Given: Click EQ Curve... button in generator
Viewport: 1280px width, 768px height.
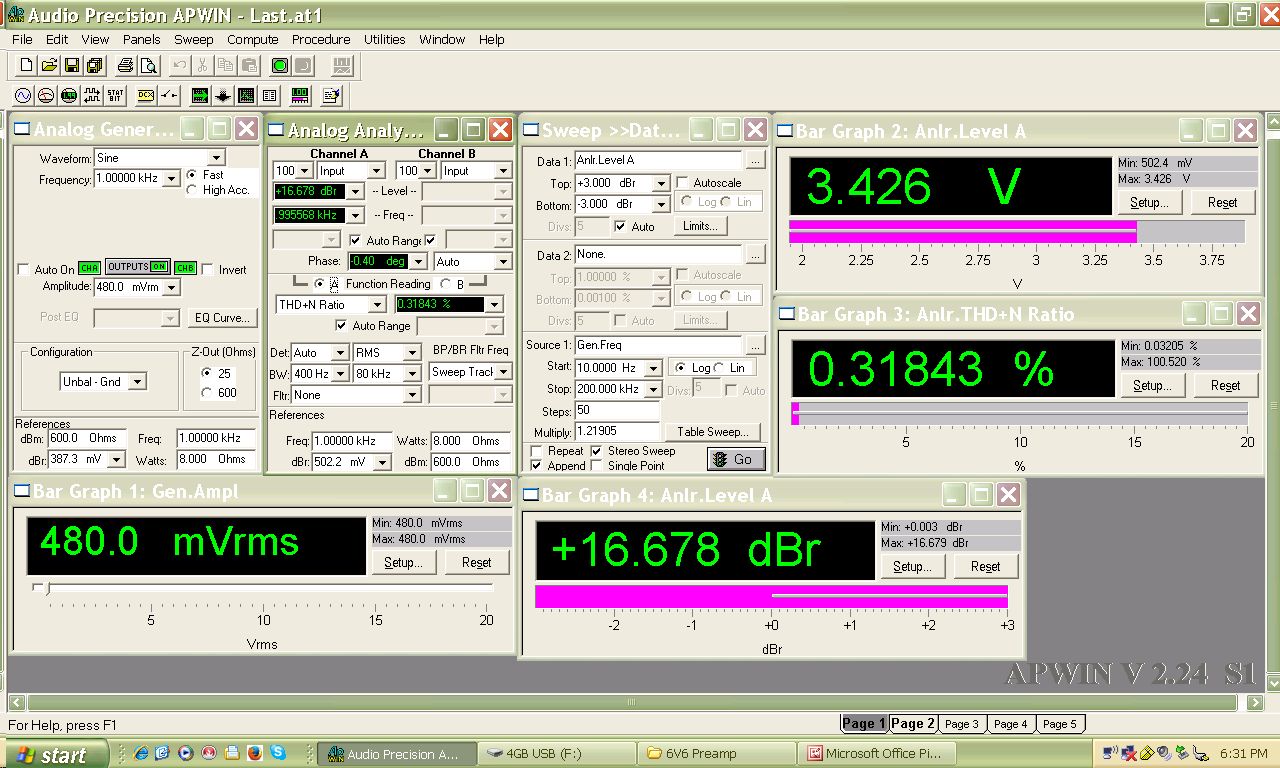Looking at the screenshot, I should (x=222, y=318).
